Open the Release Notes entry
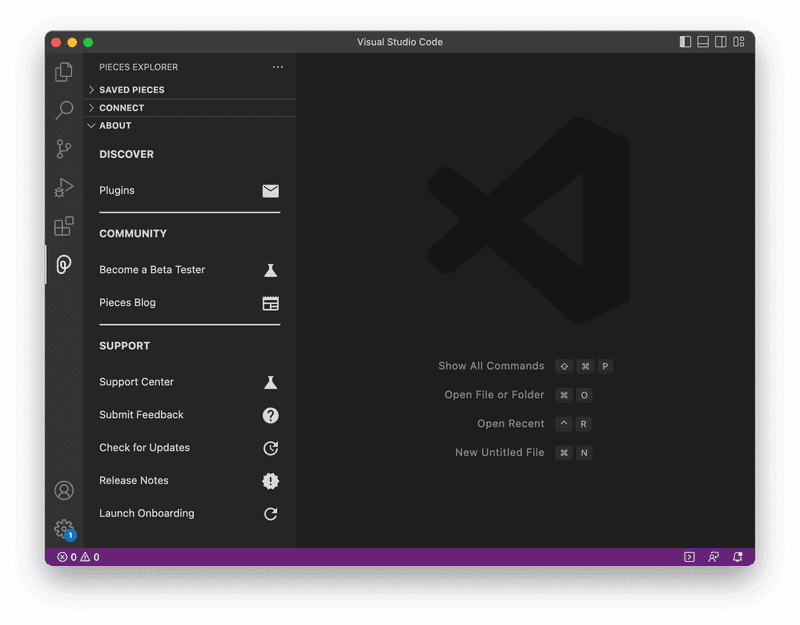Viewport: 800px width, 625px height. (x=134, y=480)
